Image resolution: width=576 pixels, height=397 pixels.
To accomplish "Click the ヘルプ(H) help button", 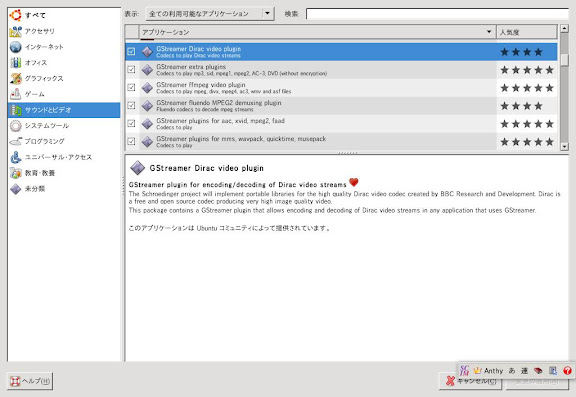I will 30,381.
